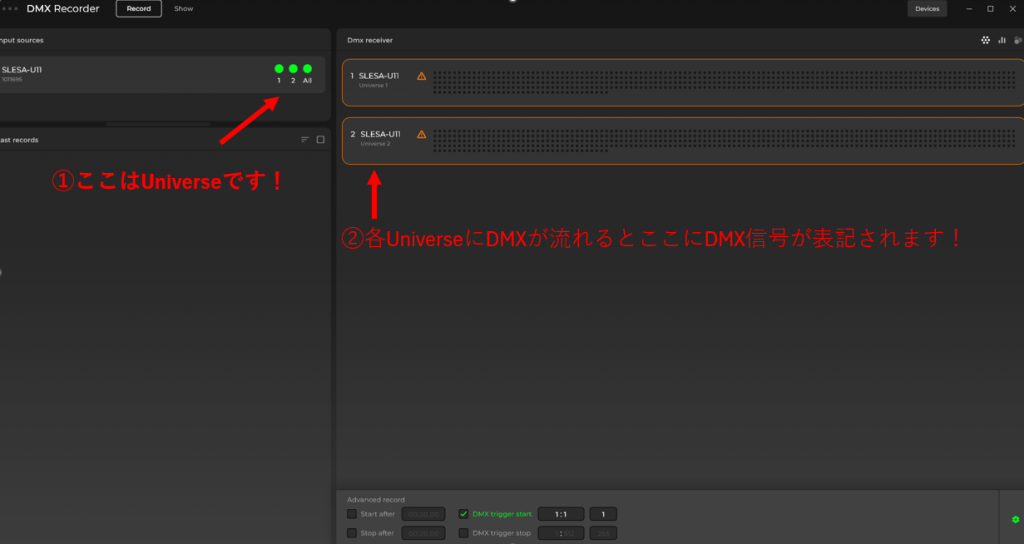Switch Dmx receiver to bar chart view
Image resolution: width=1024 pixels, height=544 pixels.
click(1002, 40)
